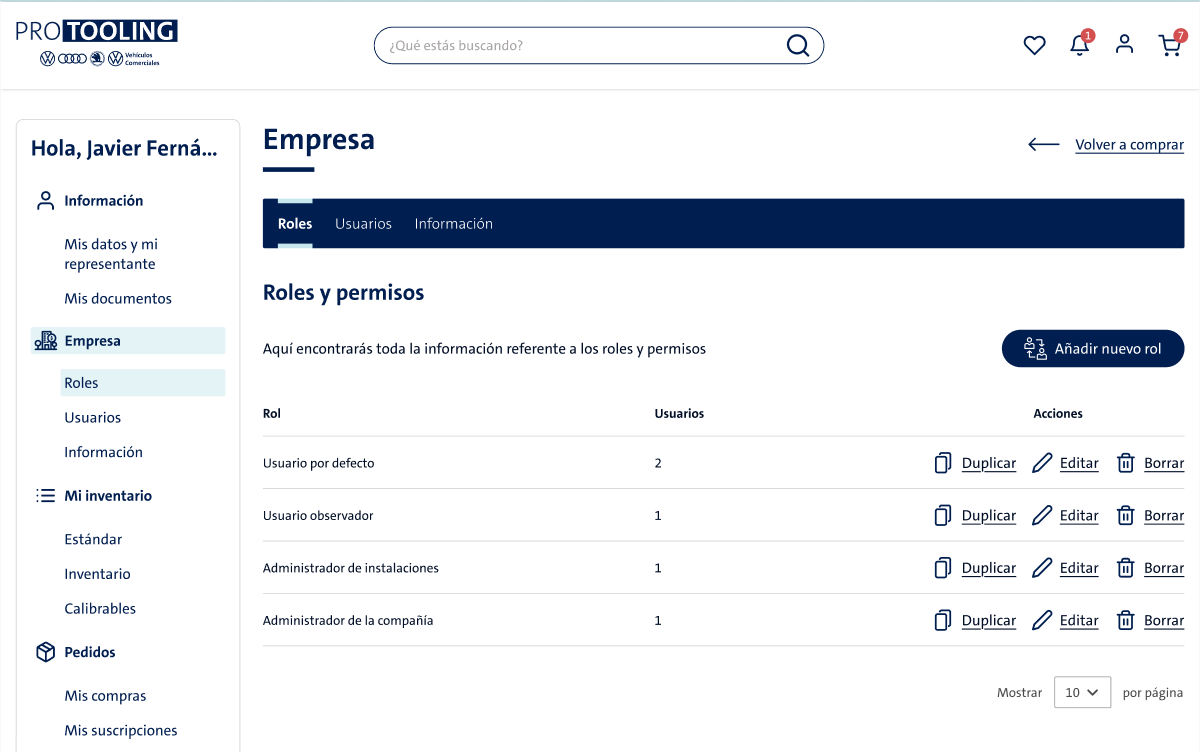Focus the ¿Qué estás buscando? search field

click(x=599, y=45)
